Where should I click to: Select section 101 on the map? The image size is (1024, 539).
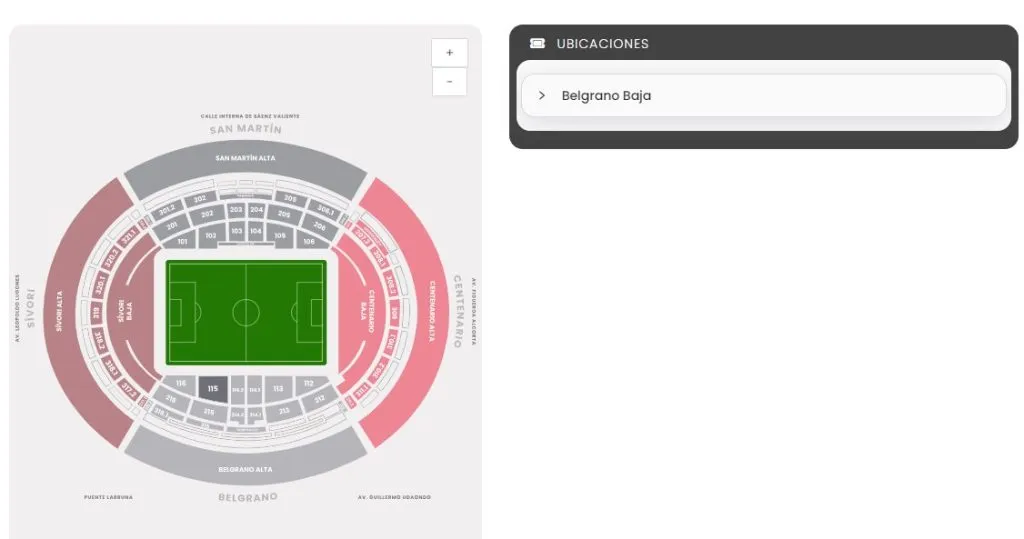[x=182, y=241]
